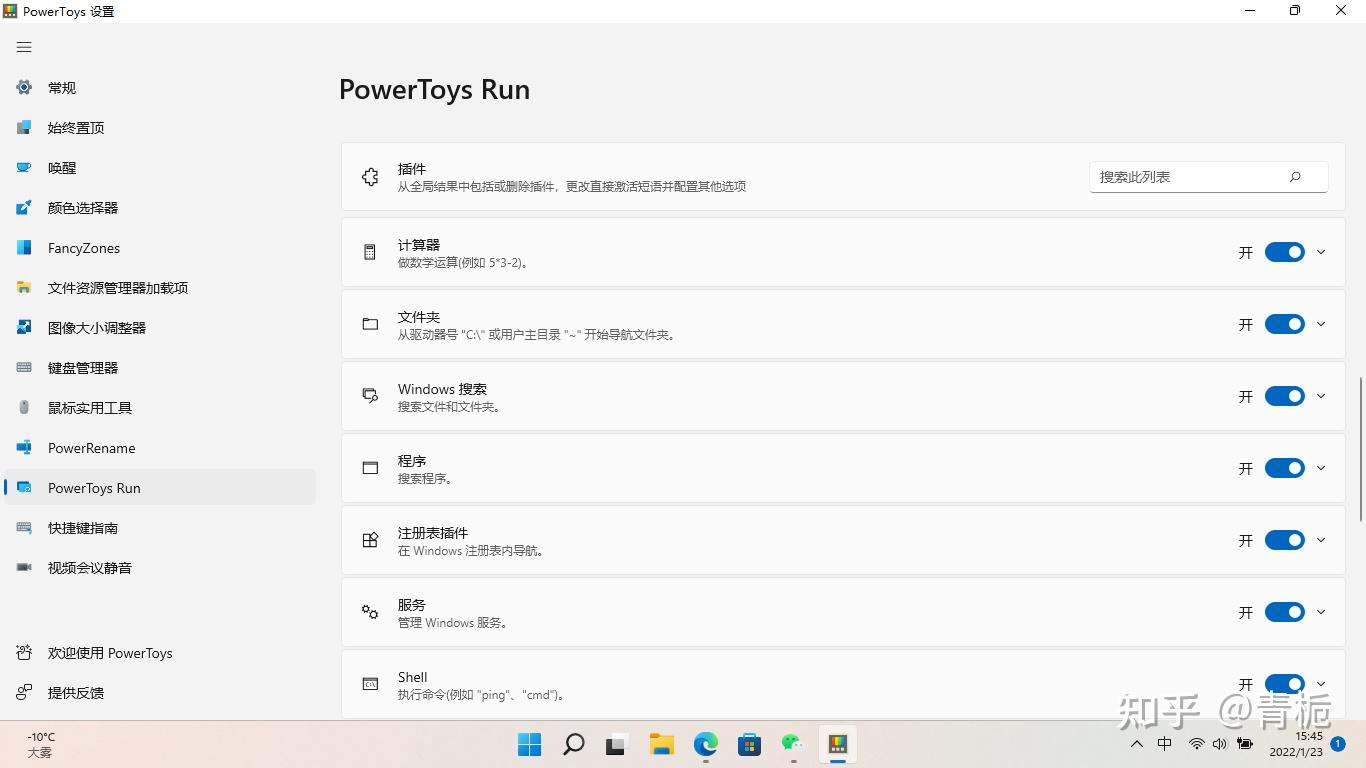Select 快捷键指南 in the sidebar
The width and height of the screenshot is (1366, 768).
[x=85, y=527]
